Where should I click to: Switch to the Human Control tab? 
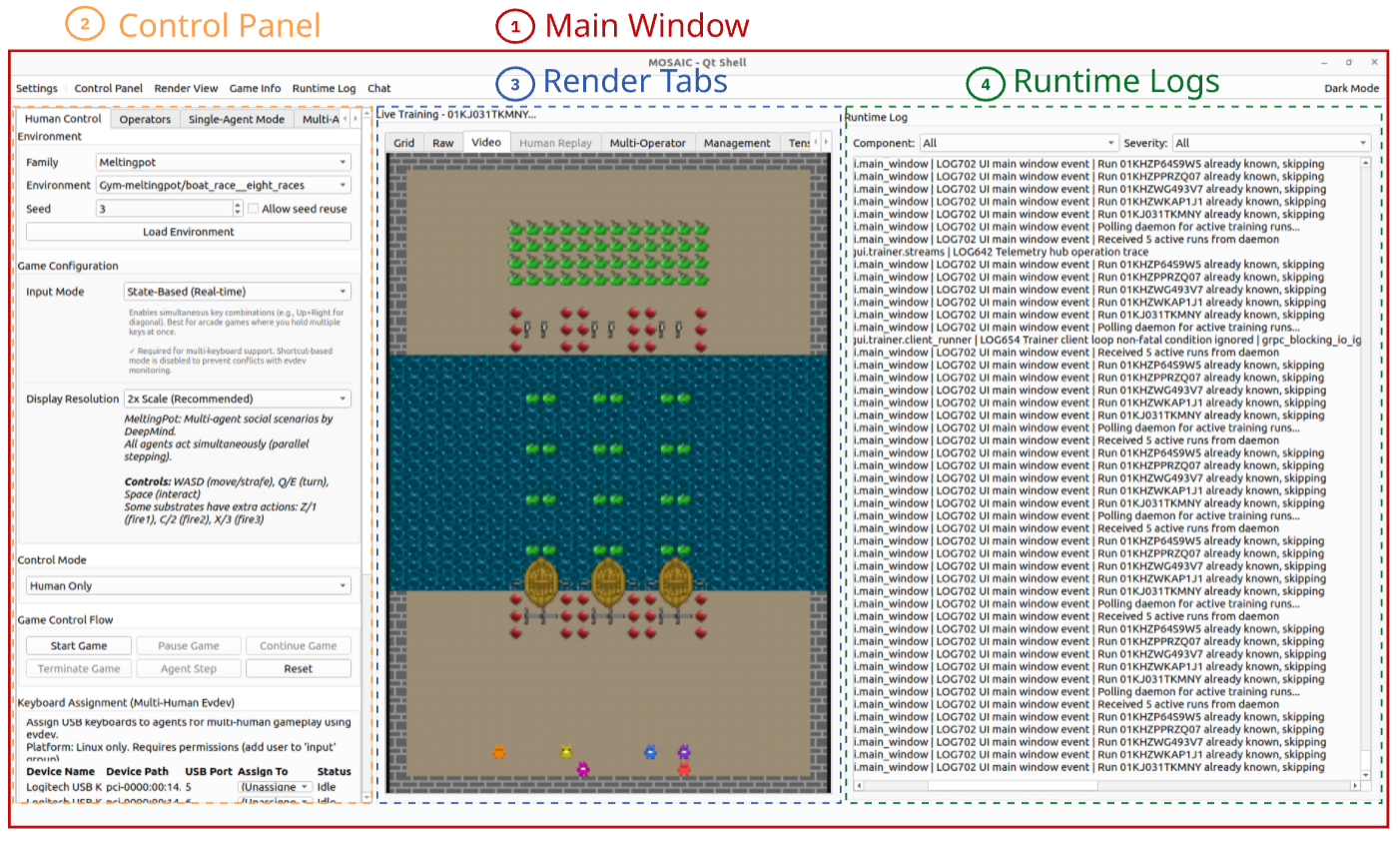click(63, 118)
